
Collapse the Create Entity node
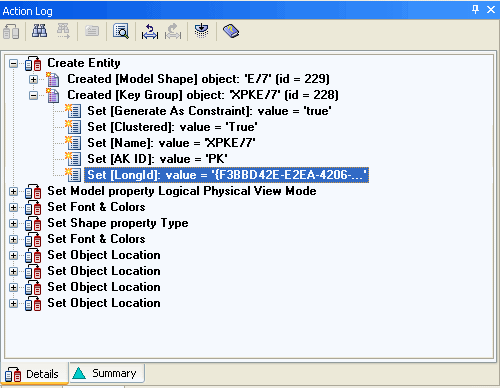click(13, 63)
